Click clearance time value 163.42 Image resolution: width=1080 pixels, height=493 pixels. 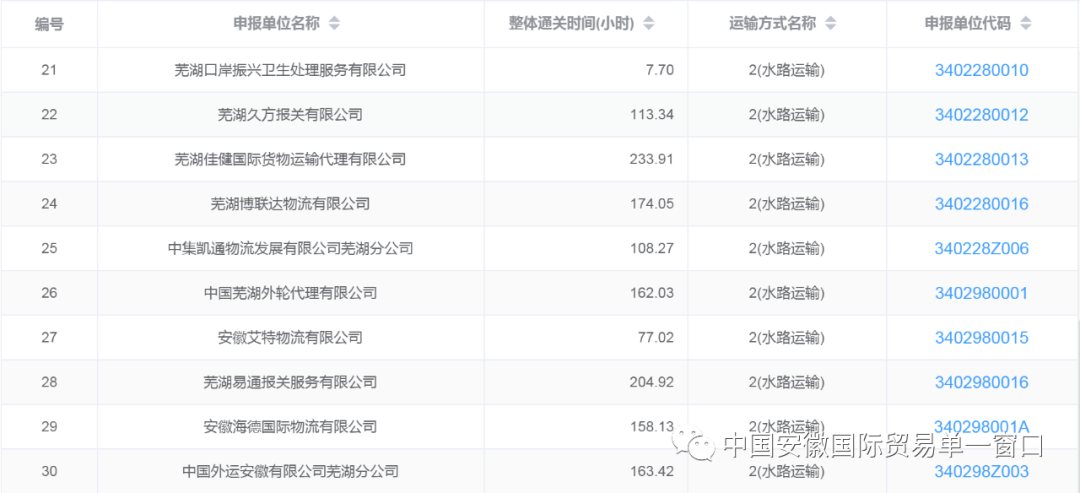click(x=652, y=472)
